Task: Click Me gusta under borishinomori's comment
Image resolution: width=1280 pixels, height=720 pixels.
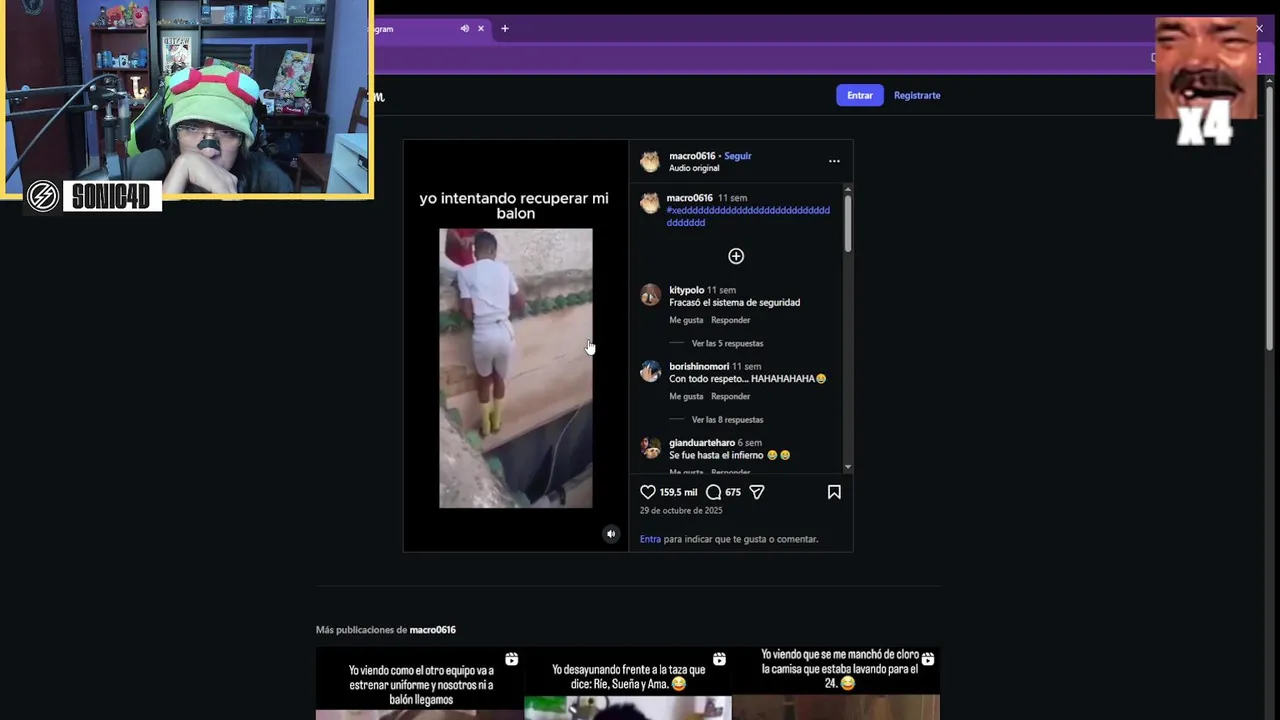Action: pyautogui.click(x=686, y=396)
